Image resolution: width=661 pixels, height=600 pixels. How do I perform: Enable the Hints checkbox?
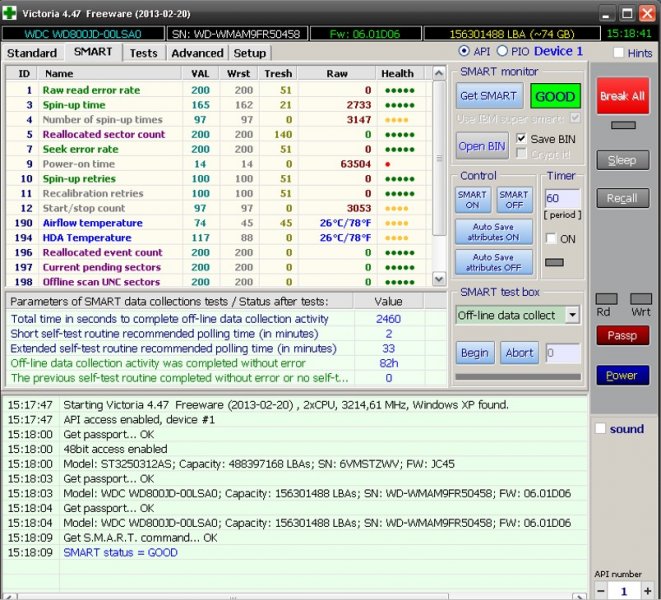[x=618, y=53]
